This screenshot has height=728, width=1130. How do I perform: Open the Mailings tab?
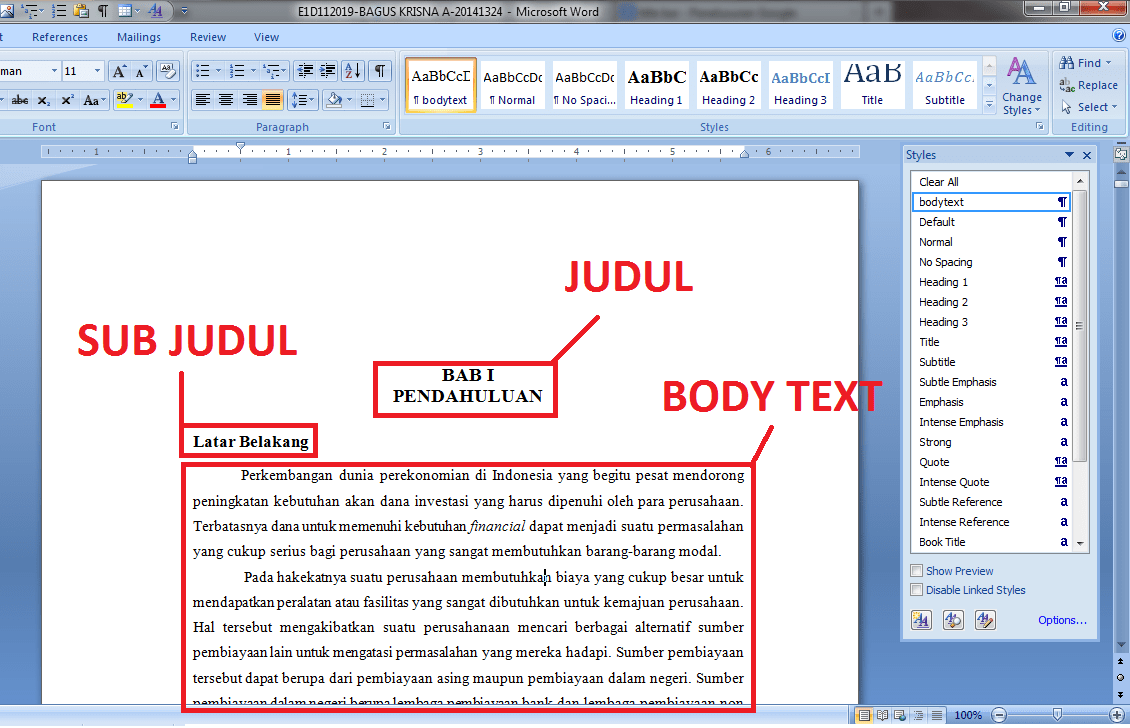pyautogui.click(x=139, y=37)
